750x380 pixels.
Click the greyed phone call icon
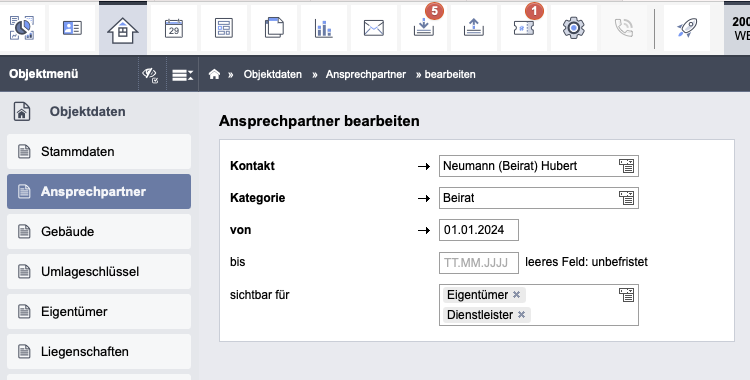[x=624, y=28]
